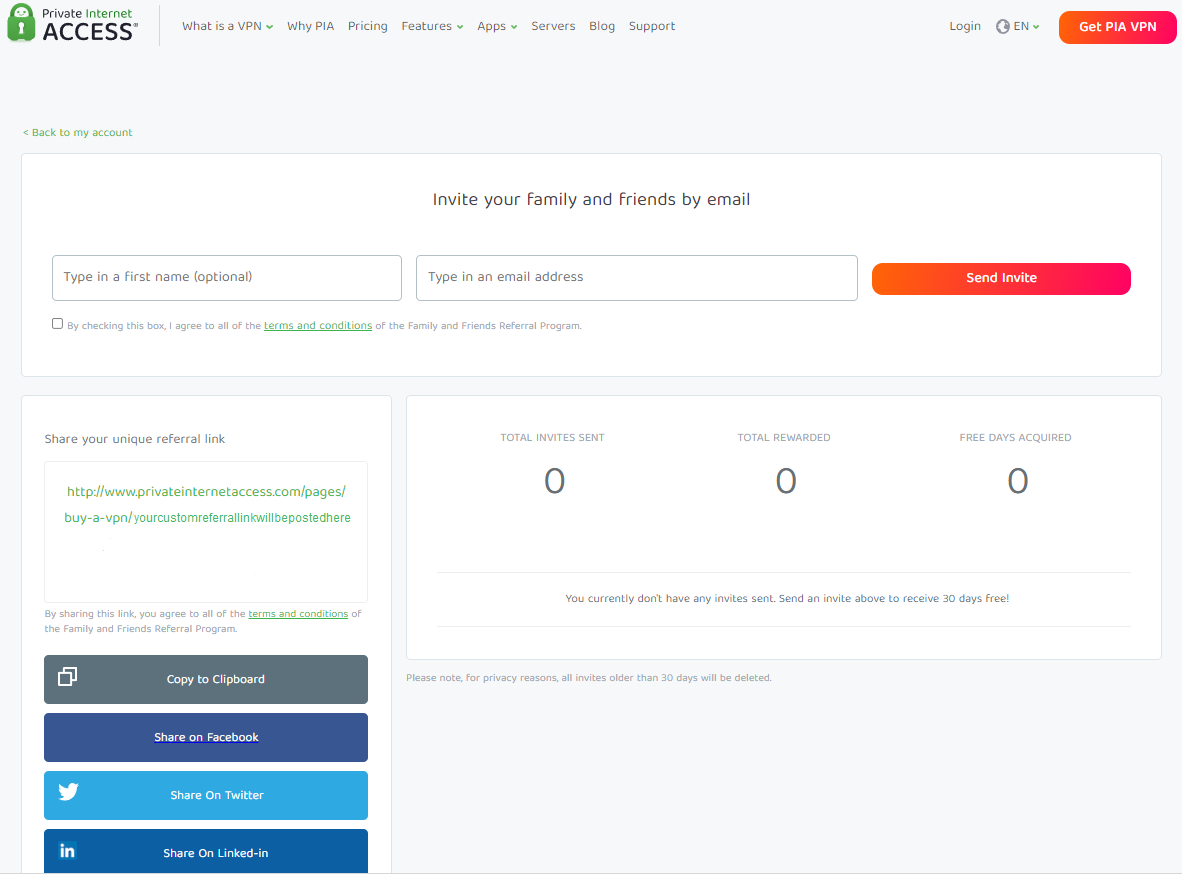Focus the email address input field
This screenshot has width=1182, height=874.
pos(636,278)
